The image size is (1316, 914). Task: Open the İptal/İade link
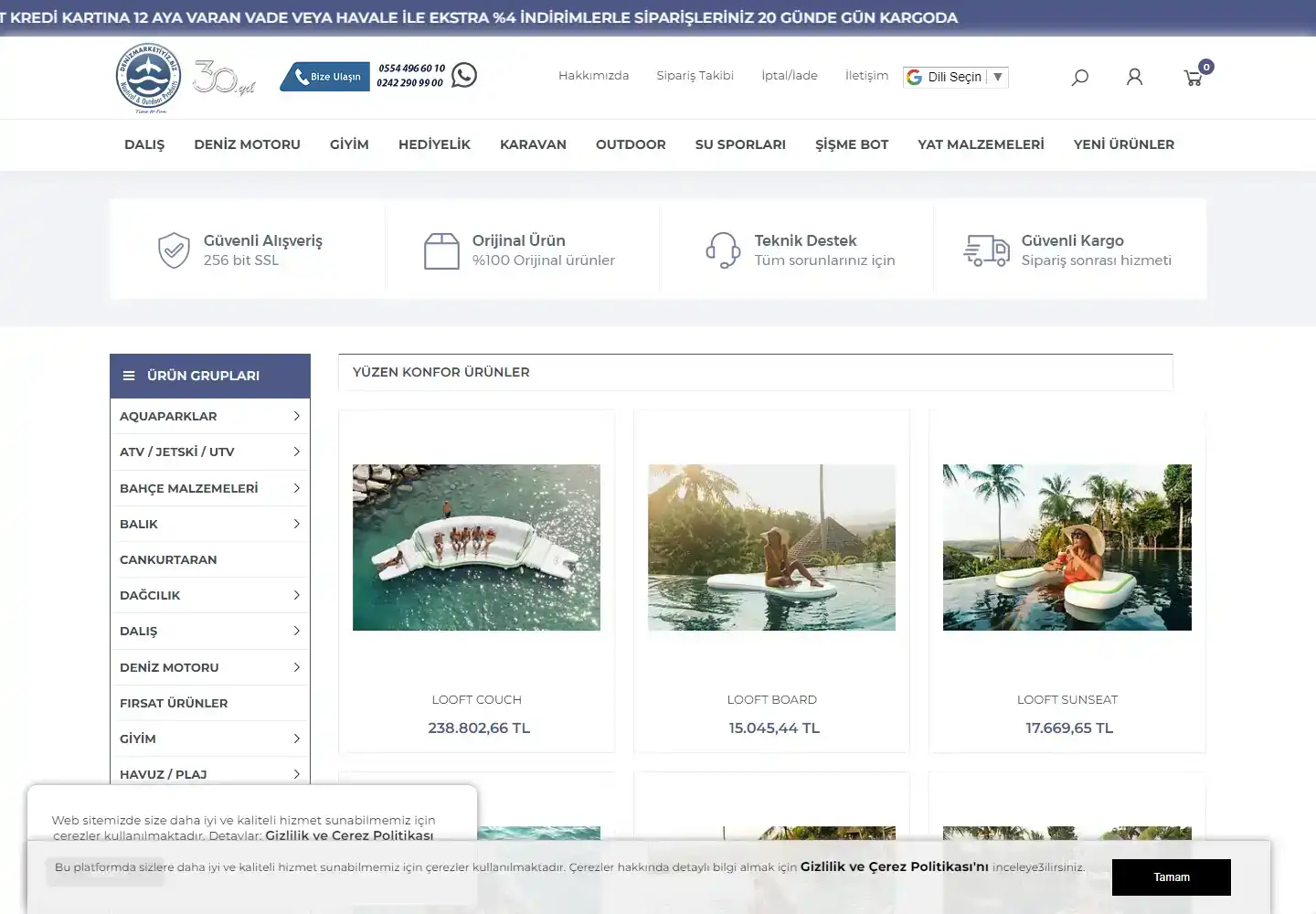[790, 76]
